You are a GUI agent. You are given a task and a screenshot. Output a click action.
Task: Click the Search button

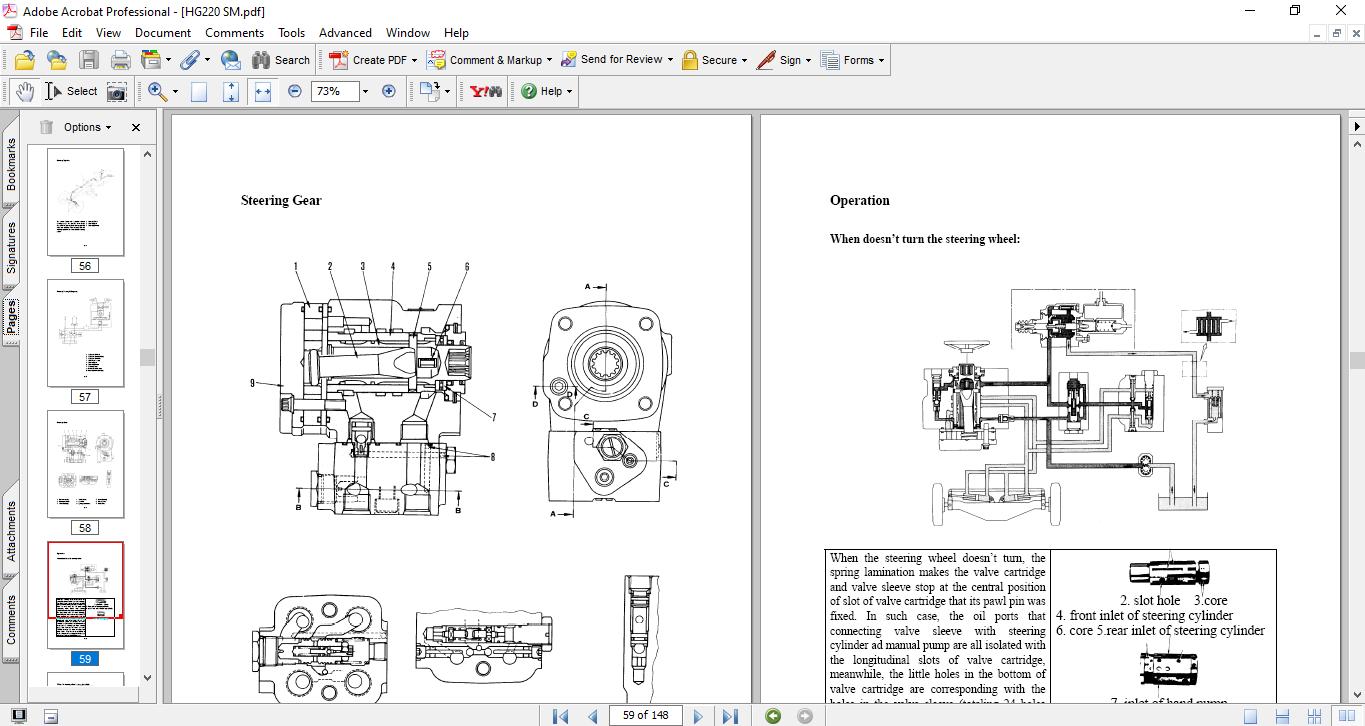click(281, 60)
